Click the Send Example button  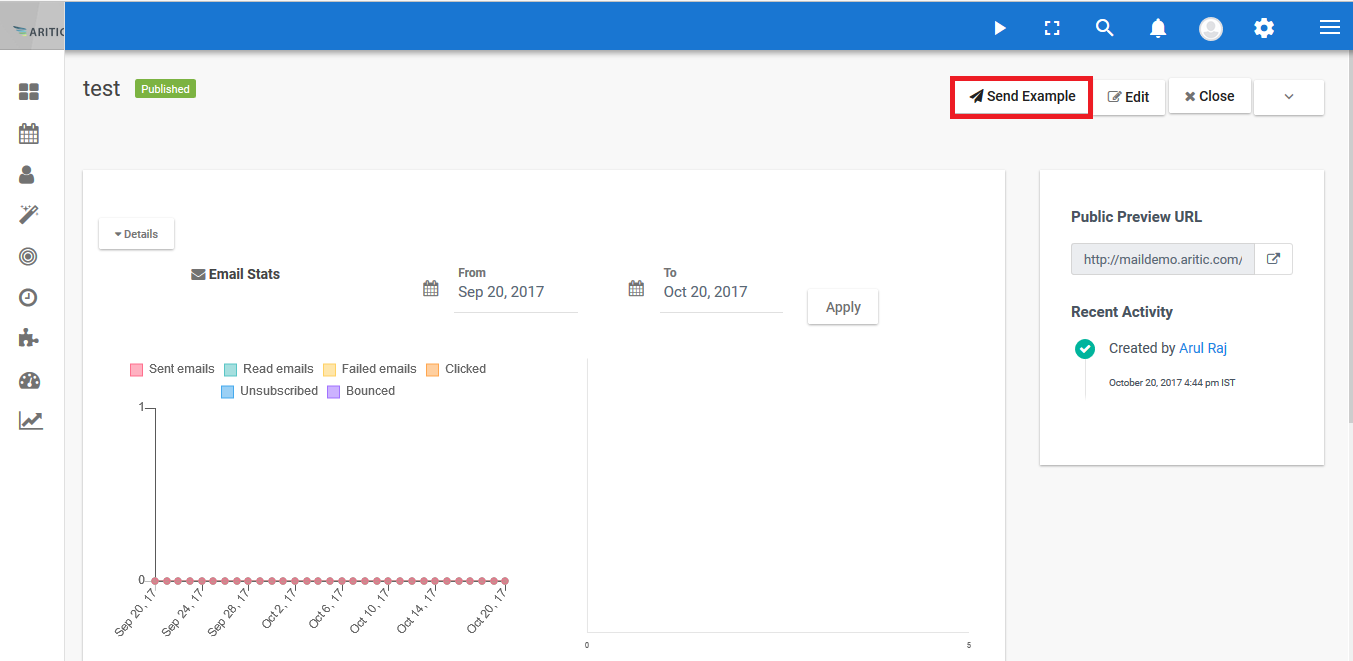1021,97
